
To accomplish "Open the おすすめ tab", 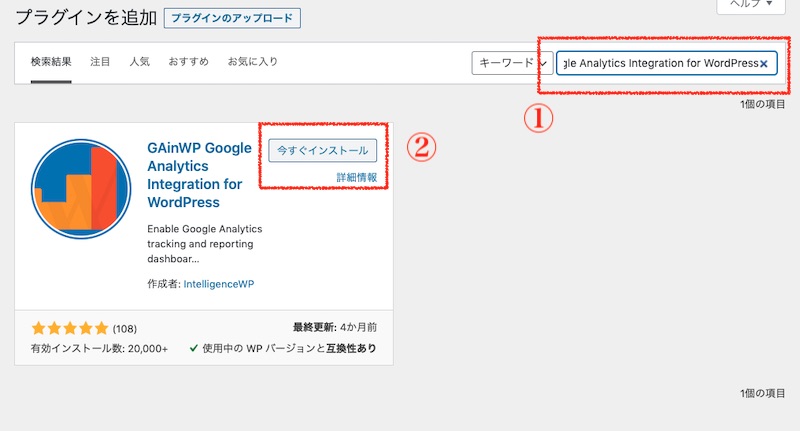I will pyautogui.click(x=189, y=62).
